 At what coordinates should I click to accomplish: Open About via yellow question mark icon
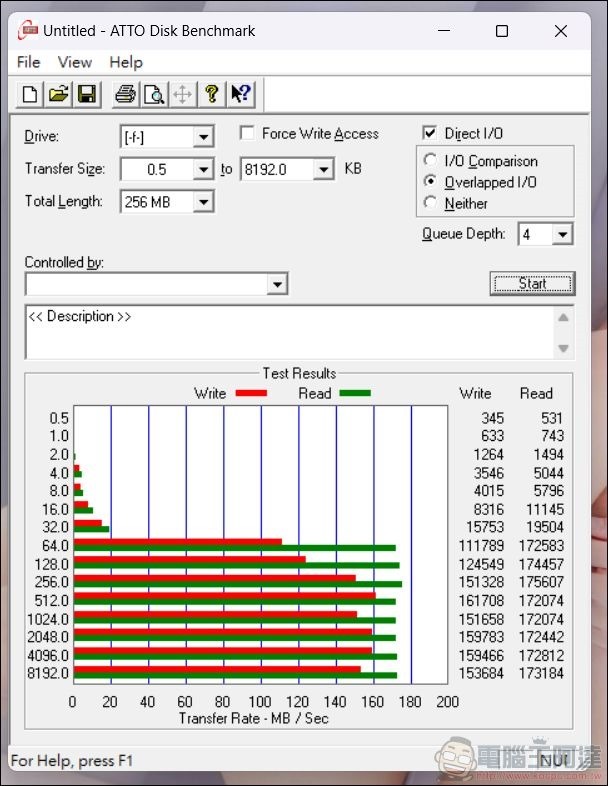(212, 94)
